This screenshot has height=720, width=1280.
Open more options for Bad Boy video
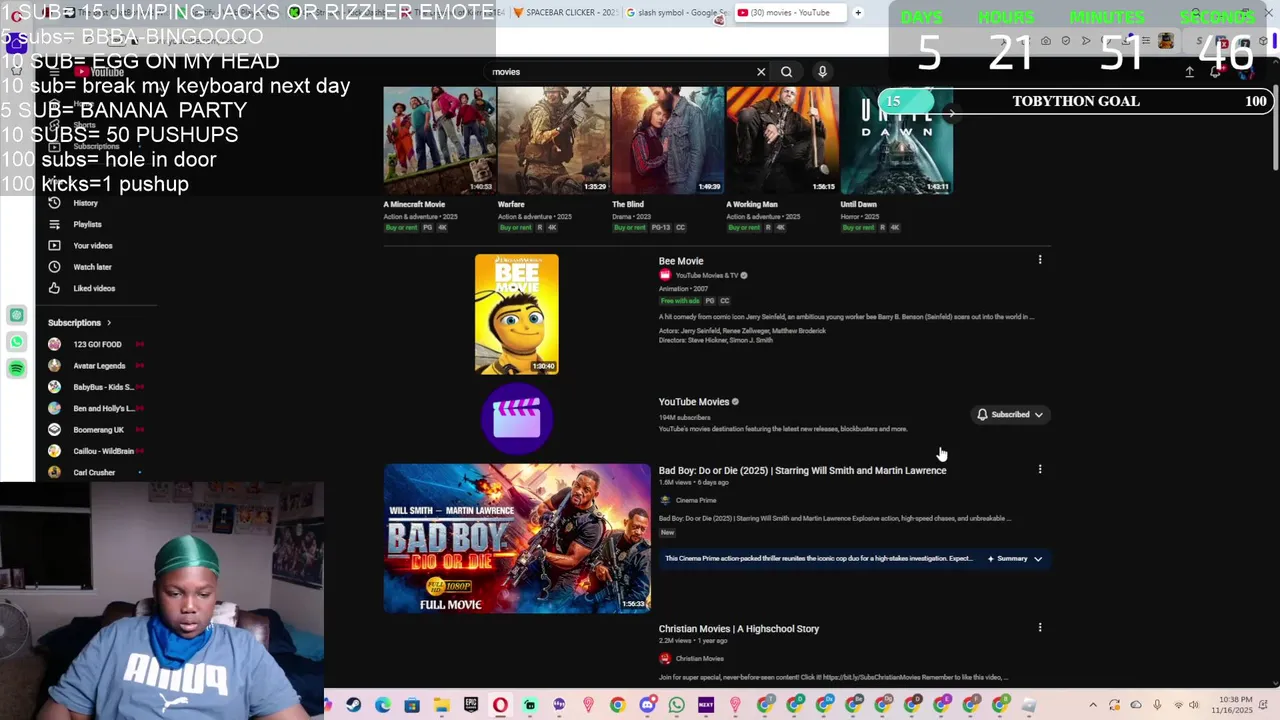coord(1040,469)
